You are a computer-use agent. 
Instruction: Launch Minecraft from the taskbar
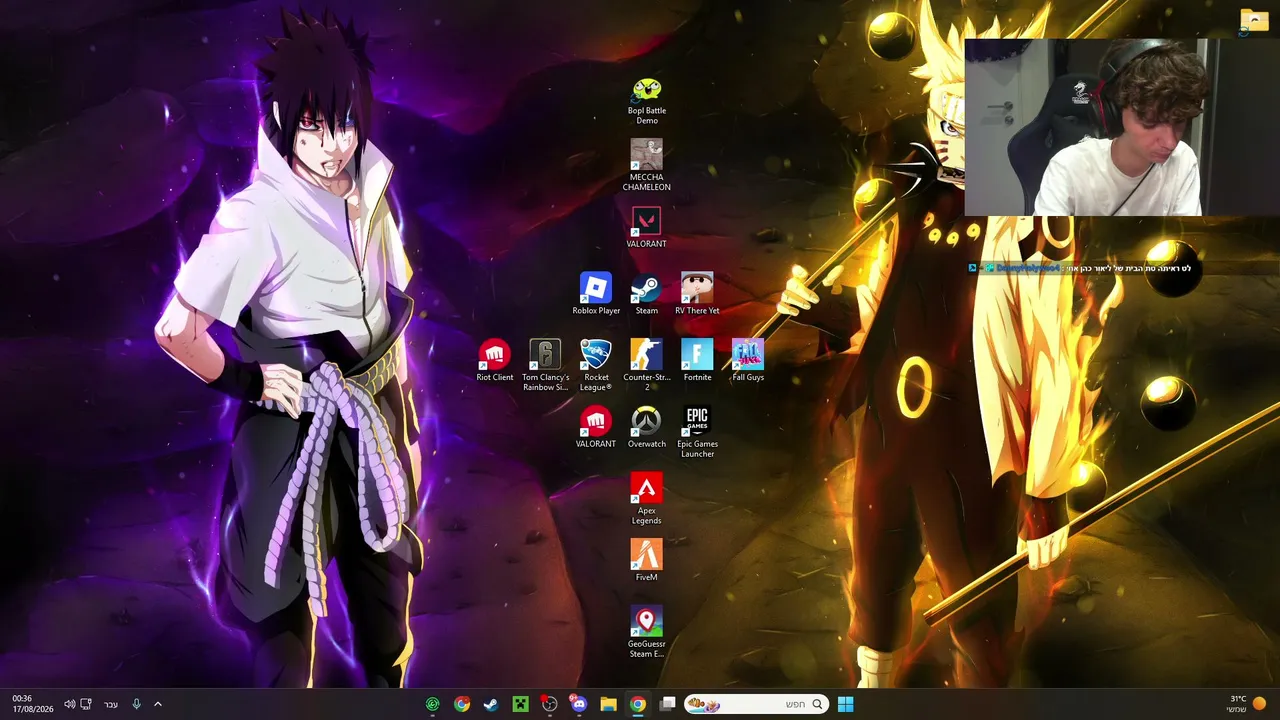click(520, 704)
